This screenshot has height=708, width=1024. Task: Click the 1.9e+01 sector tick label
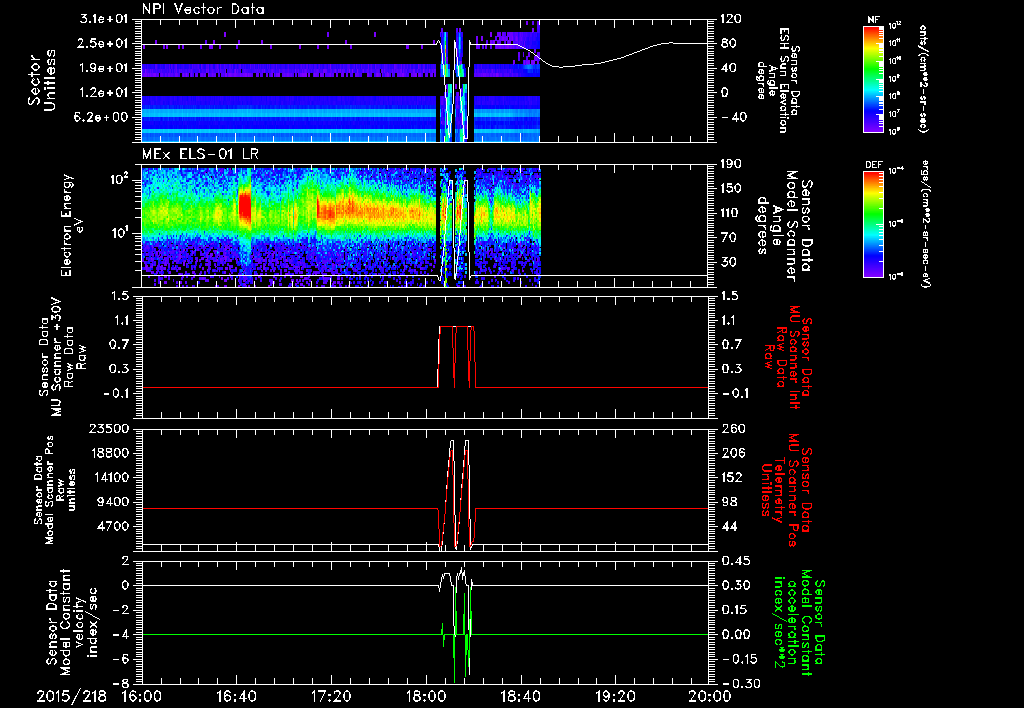click(x=102, y=68)
